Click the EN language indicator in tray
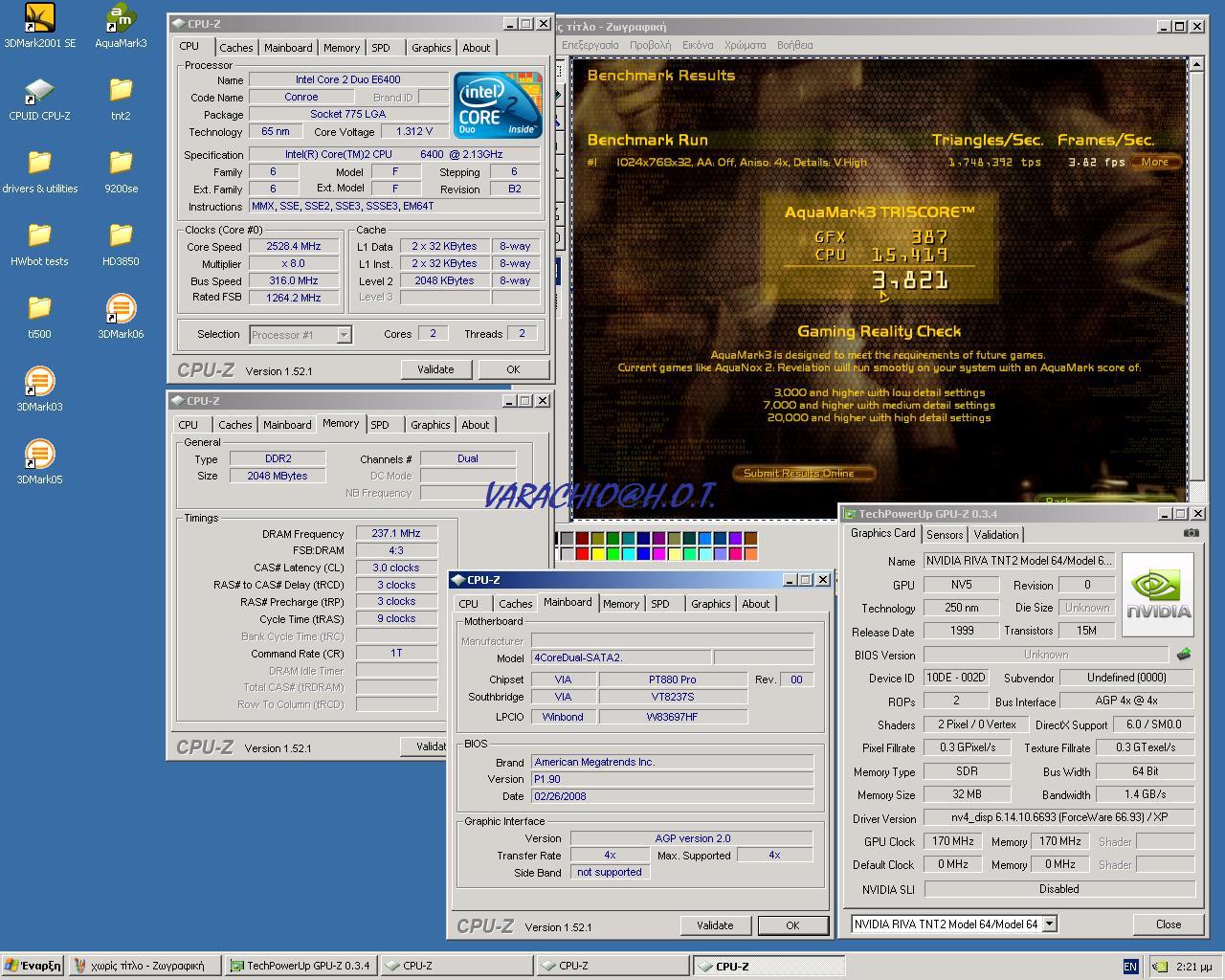Viewport: 1225px width, 980px height. [1130, 967]
